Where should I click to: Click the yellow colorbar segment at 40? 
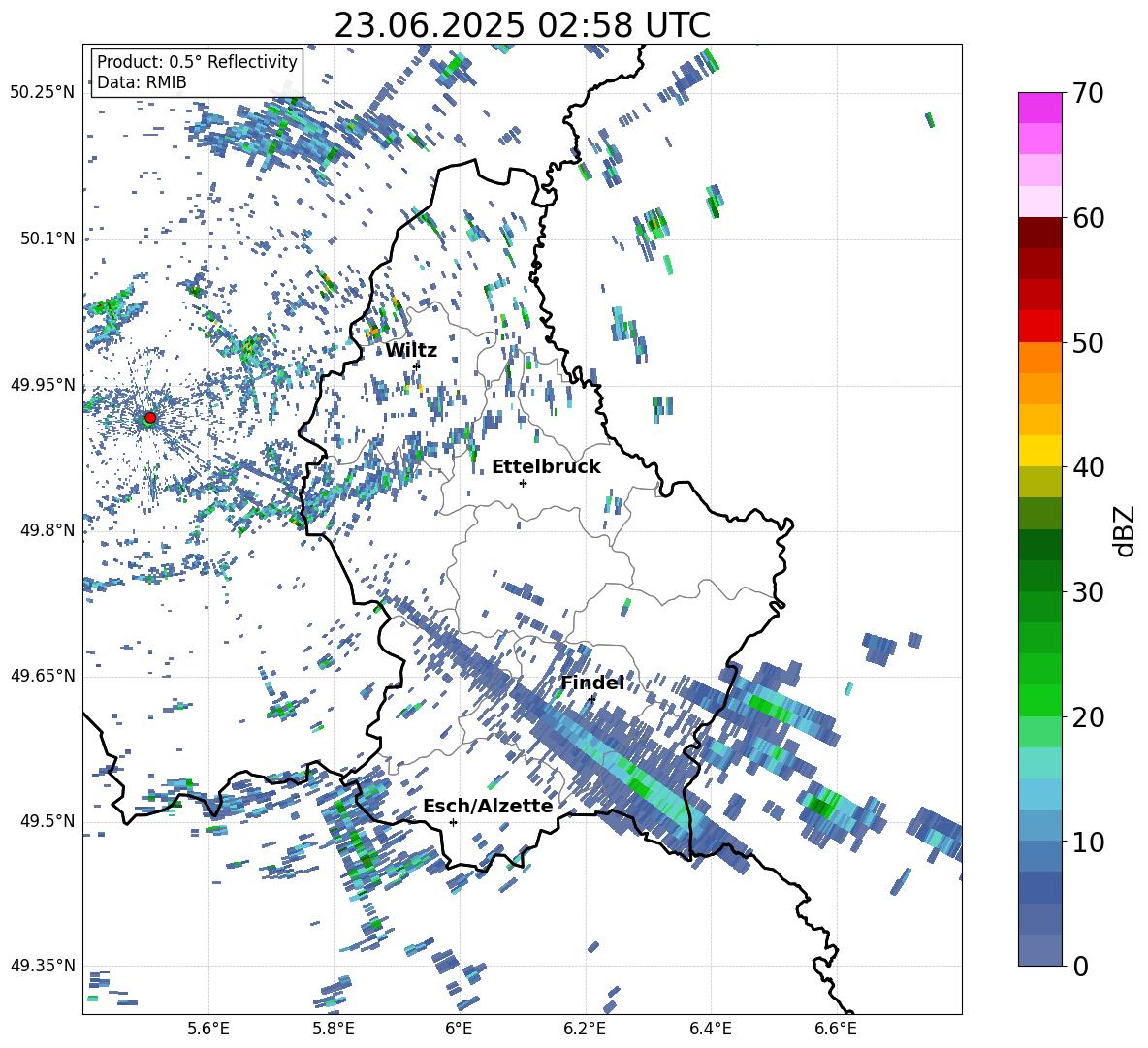pos(1039,451)
